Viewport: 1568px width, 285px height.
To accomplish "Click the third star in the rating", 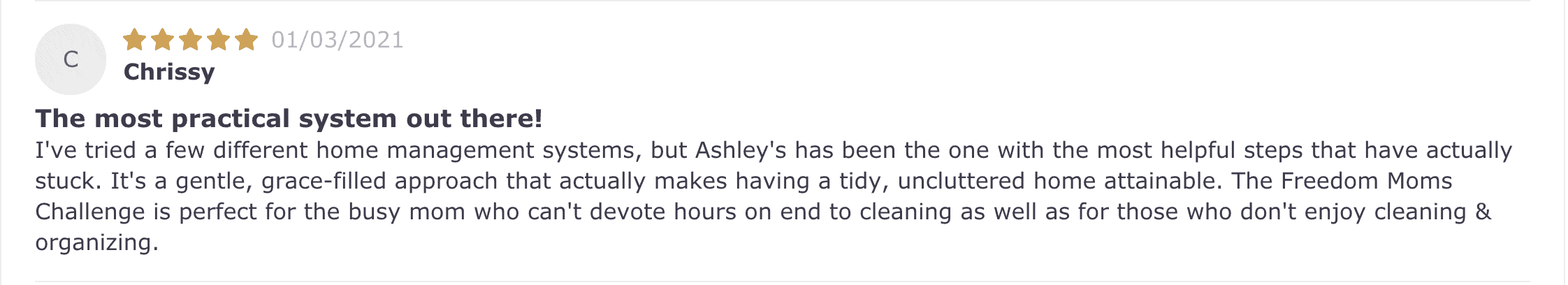I will pyautogui.click(x=190, y=40).
